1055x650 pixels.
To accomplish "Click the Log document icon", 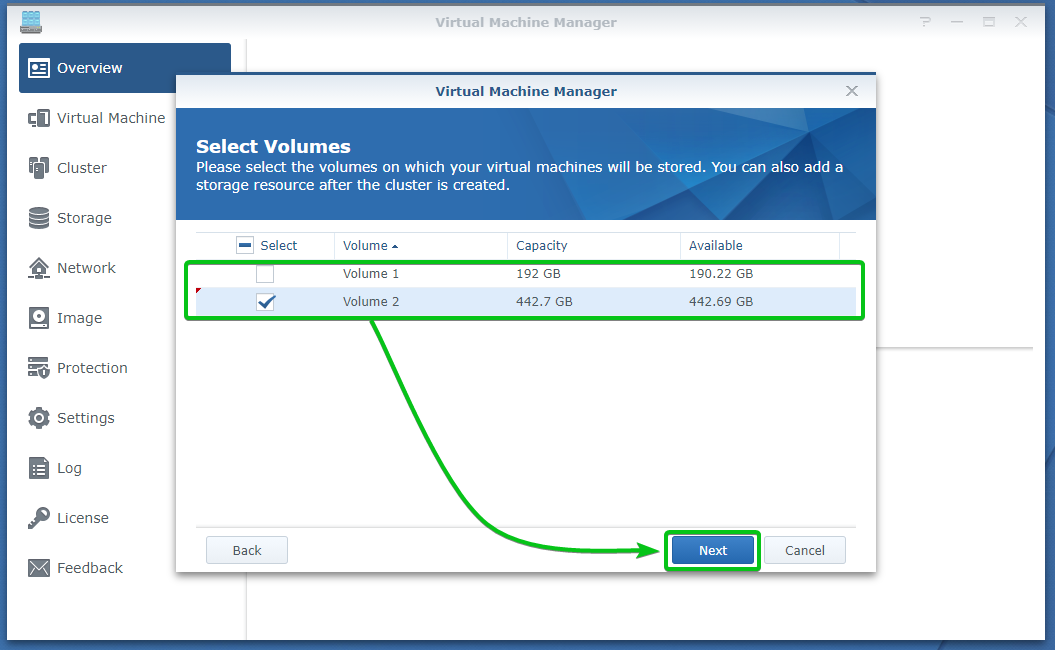I will [38, 468].
